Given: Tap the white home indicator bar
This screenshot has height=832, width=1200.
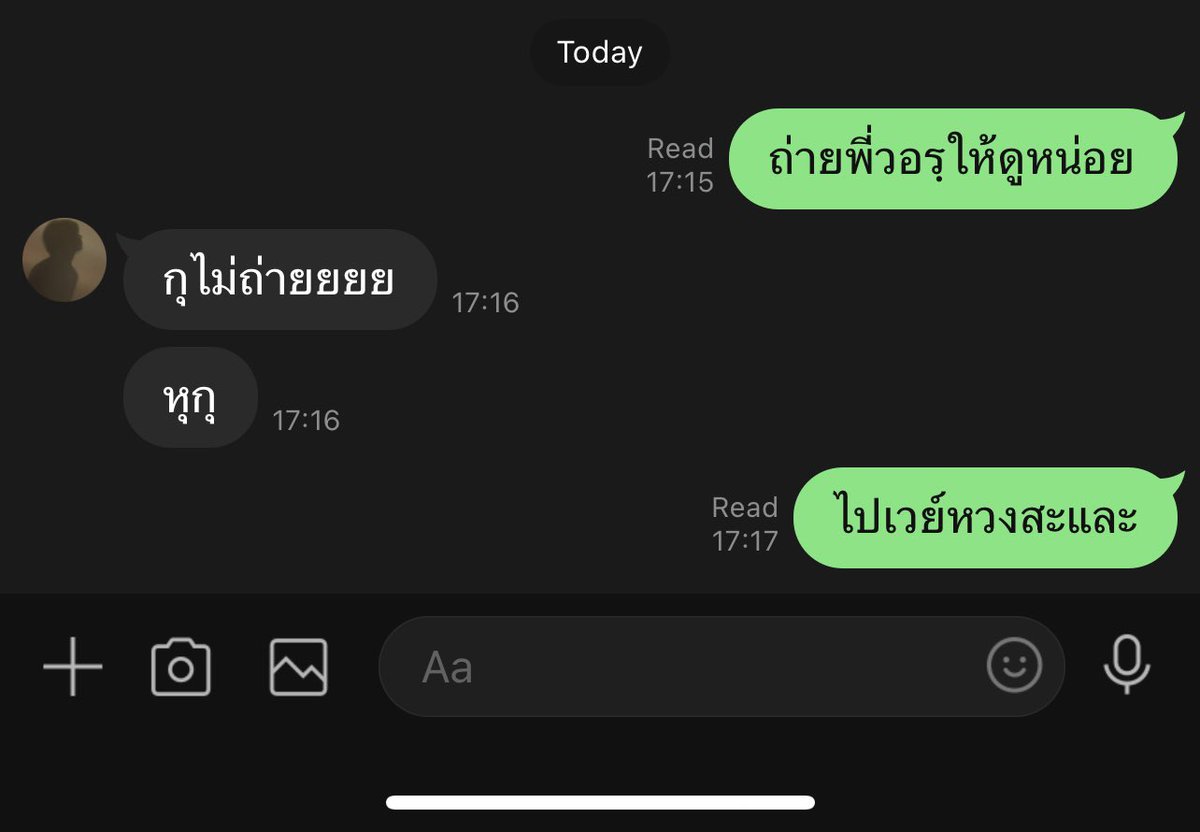Looking at the screenshot, I should 600,802.
